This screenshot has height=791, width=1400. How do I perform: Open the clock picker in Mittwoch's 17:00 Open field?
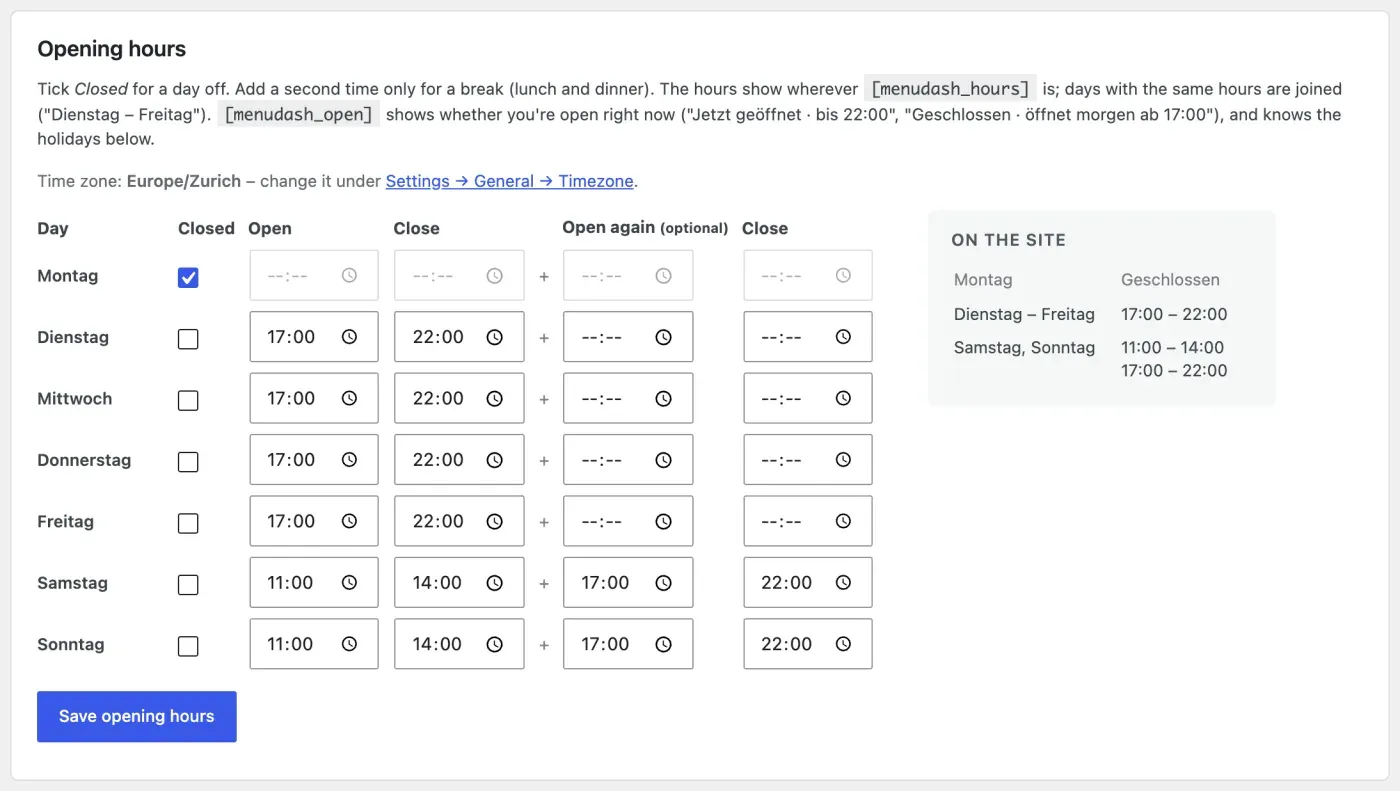349,398
